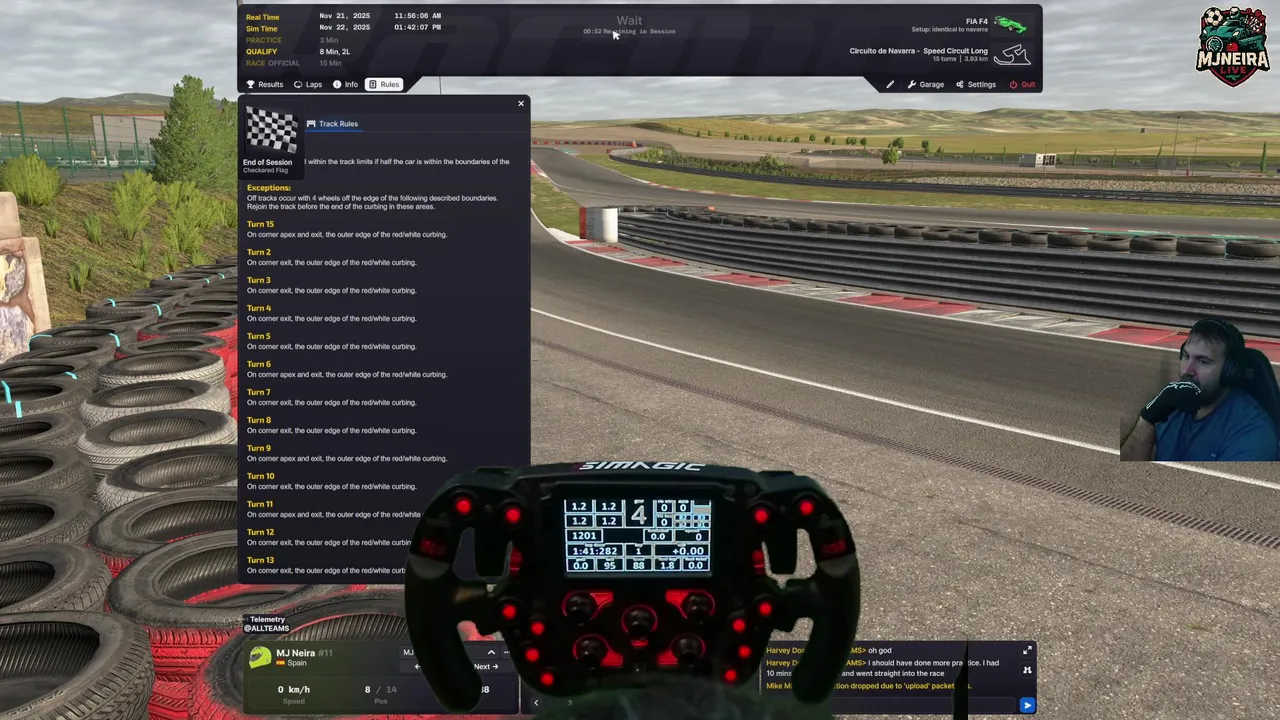Image resolution: width=1280 pixels, height=720 pixels.
Task: Click the Turn 9 rule heading
Action: 259,448
